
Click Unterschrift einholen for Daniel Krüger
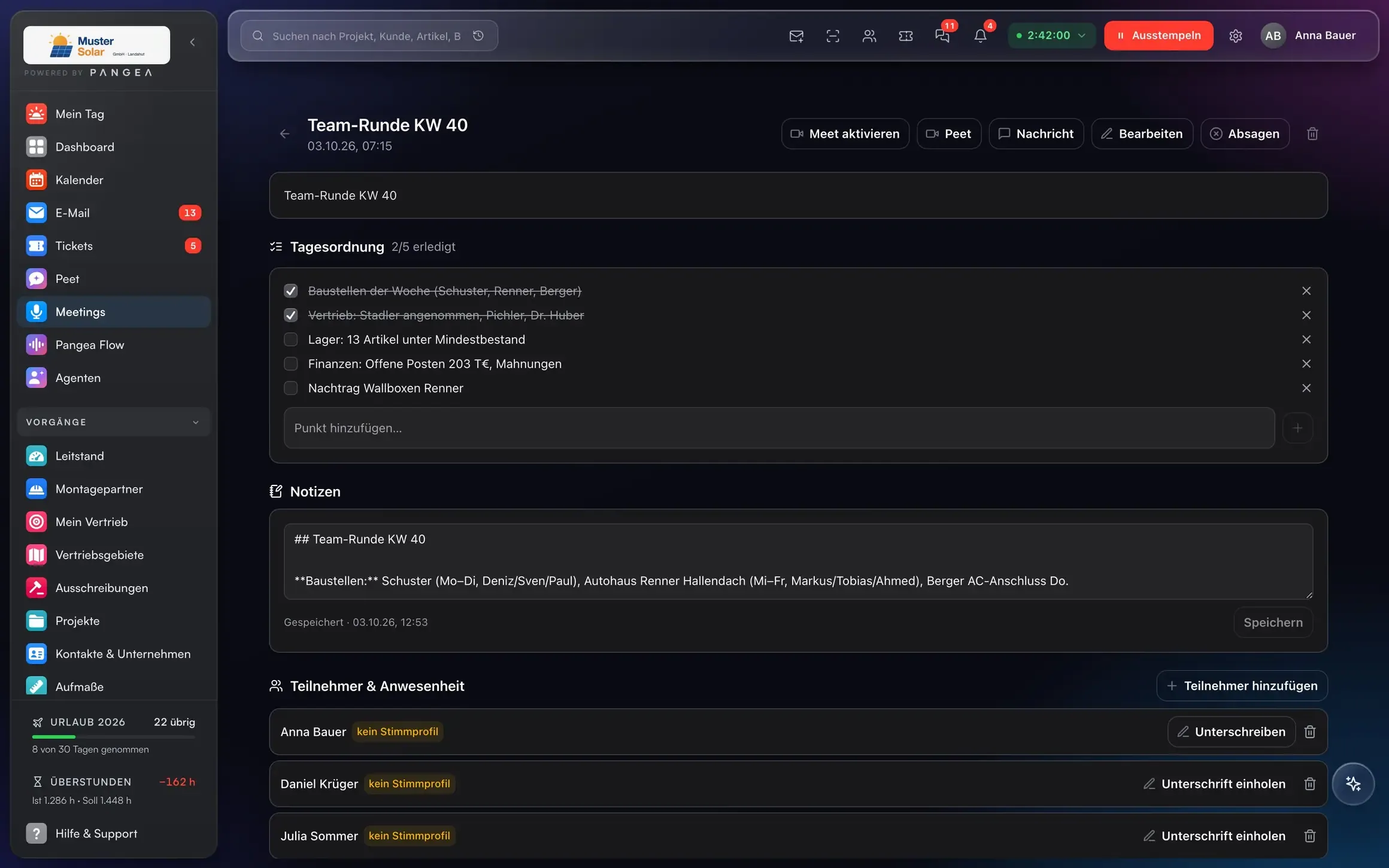pyautogui.click(x=1214, y=784)
